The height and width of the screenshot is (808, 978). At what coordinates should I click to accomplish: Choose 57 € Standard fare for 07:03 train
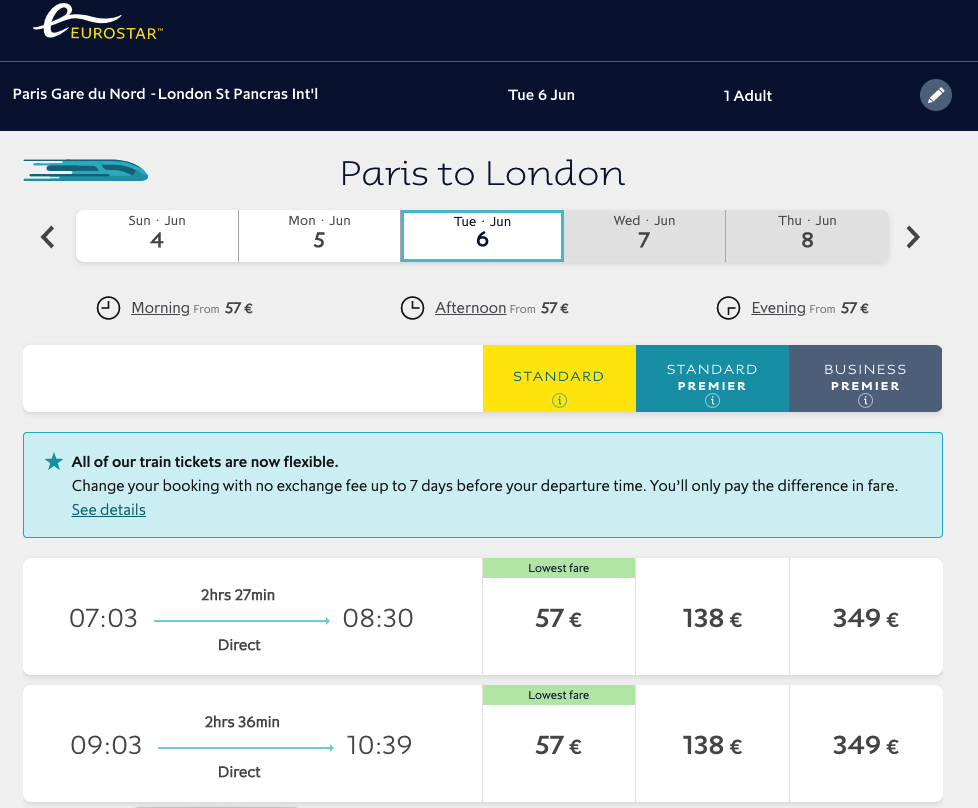pos(559,618)
